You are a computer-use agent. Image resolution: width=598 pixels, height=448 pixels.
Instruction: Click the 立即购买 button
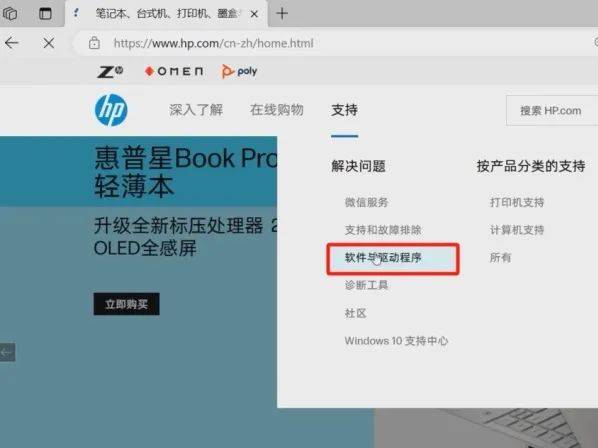point(126,304)
